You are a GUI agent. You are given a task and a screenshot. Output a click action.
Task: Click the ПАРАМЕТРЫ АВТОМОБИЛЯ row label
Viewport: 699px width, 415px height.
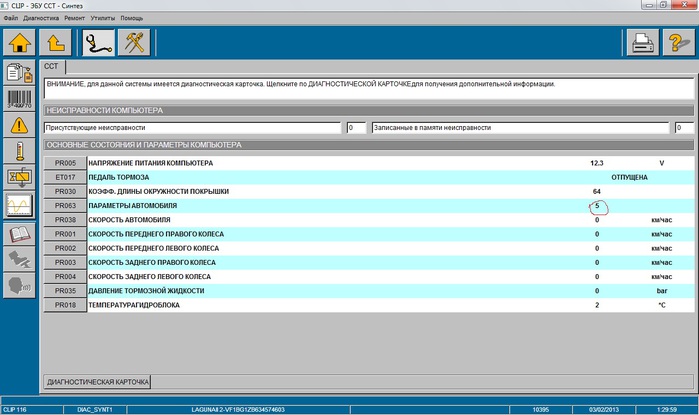(x=132, y=206)
